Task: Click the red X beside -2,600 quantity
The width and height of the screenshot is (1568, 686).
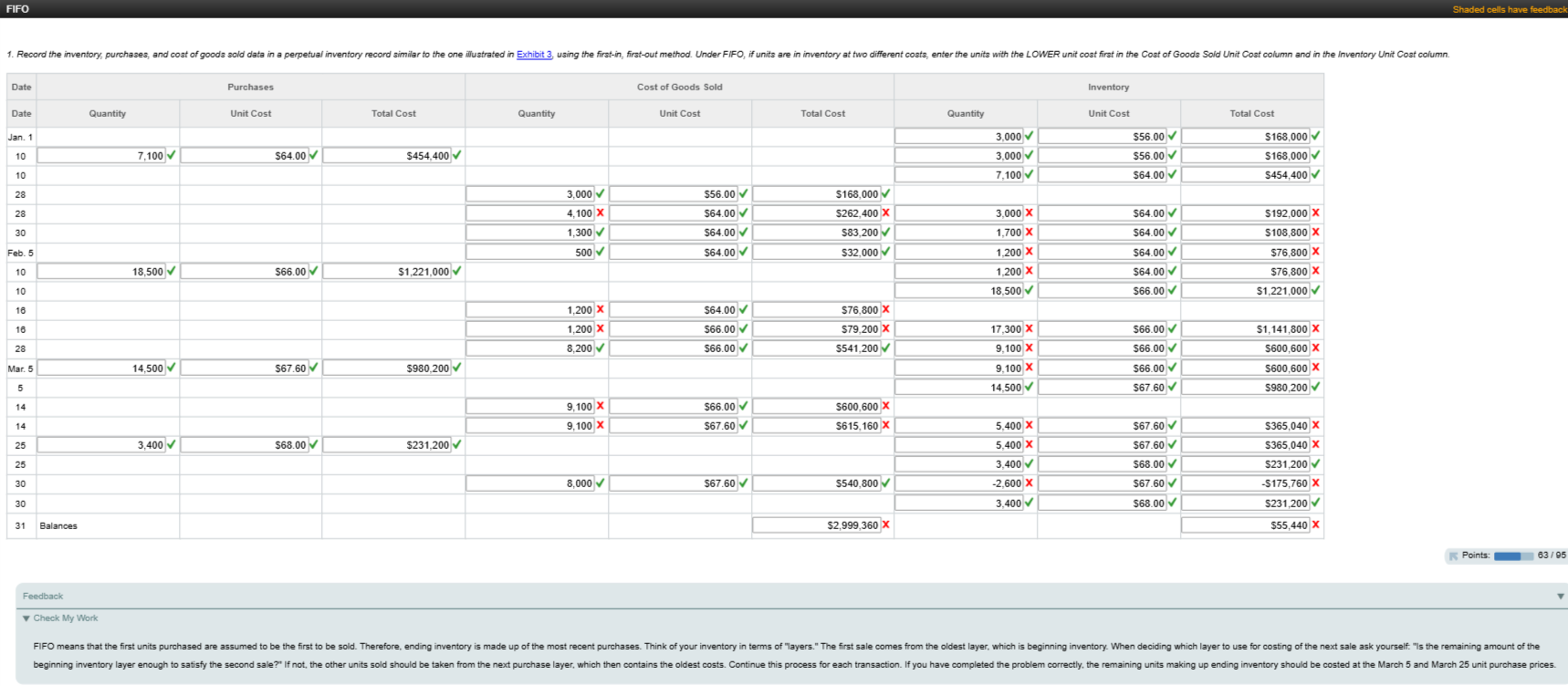Action: coord(1029,483)
